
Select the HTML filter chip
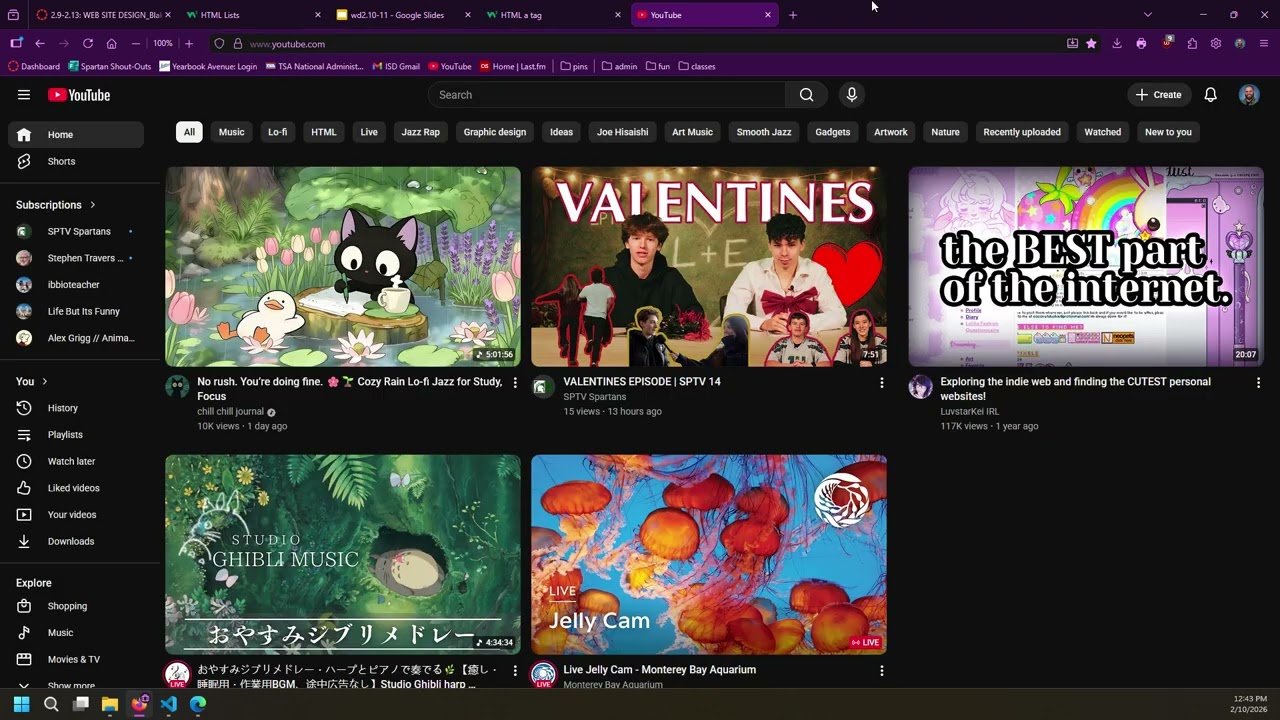coord(324,132)
